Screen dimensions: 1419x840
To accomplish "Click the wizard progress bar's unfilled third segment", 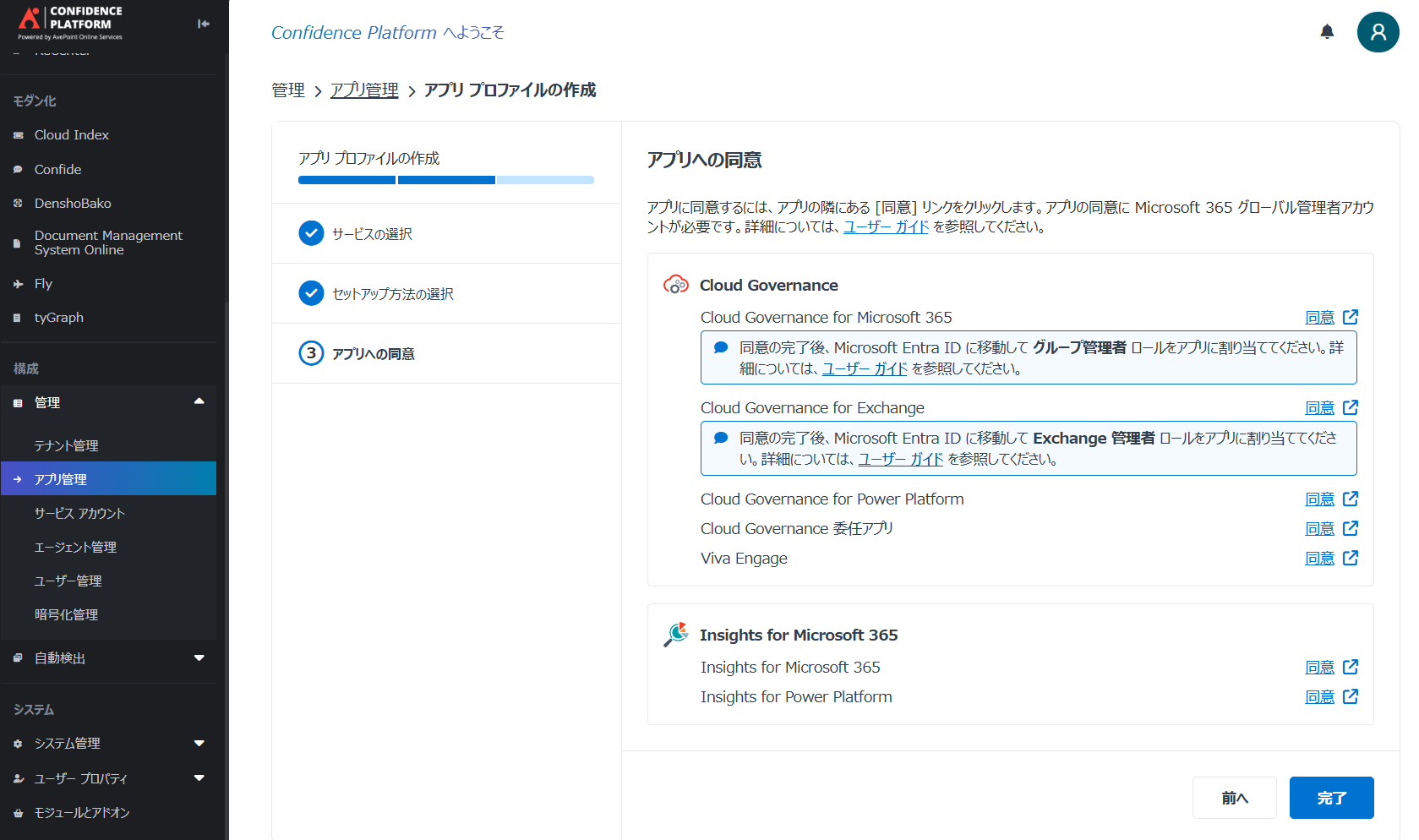I will [x=545, y=180].
